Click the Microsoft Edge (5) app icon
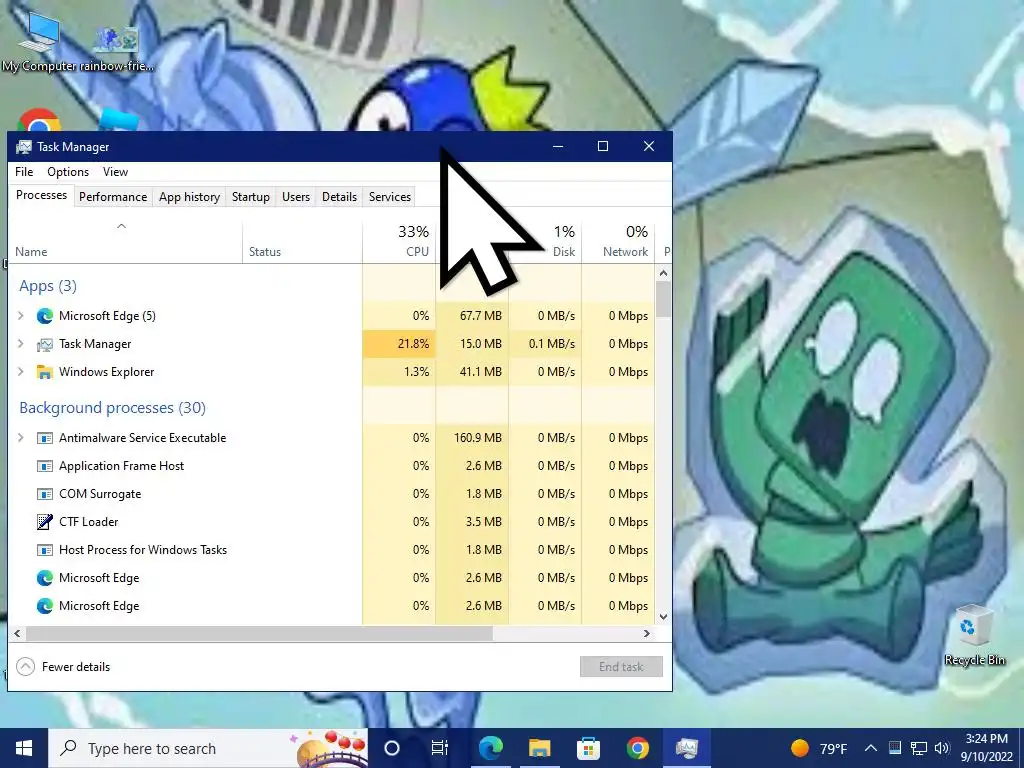This screenshot has height=768, width=1024. [x=44, y=316]
